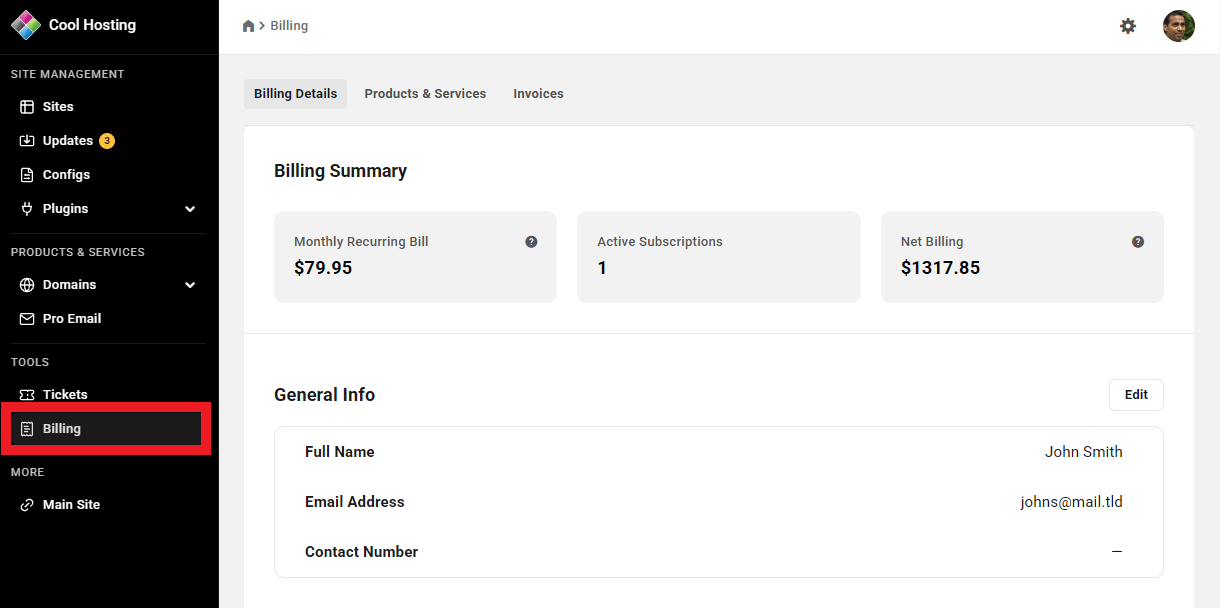The image size is (1220, 608).
Task: Click the $1317.85 net billing amount
Action: click(940, 268)
